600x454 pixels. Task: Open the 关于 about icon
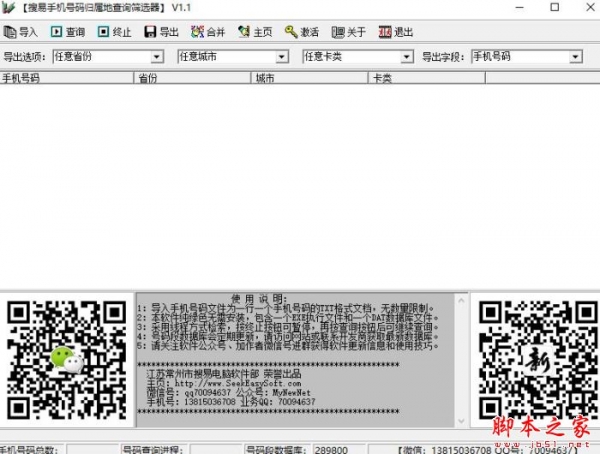[338, 32]
